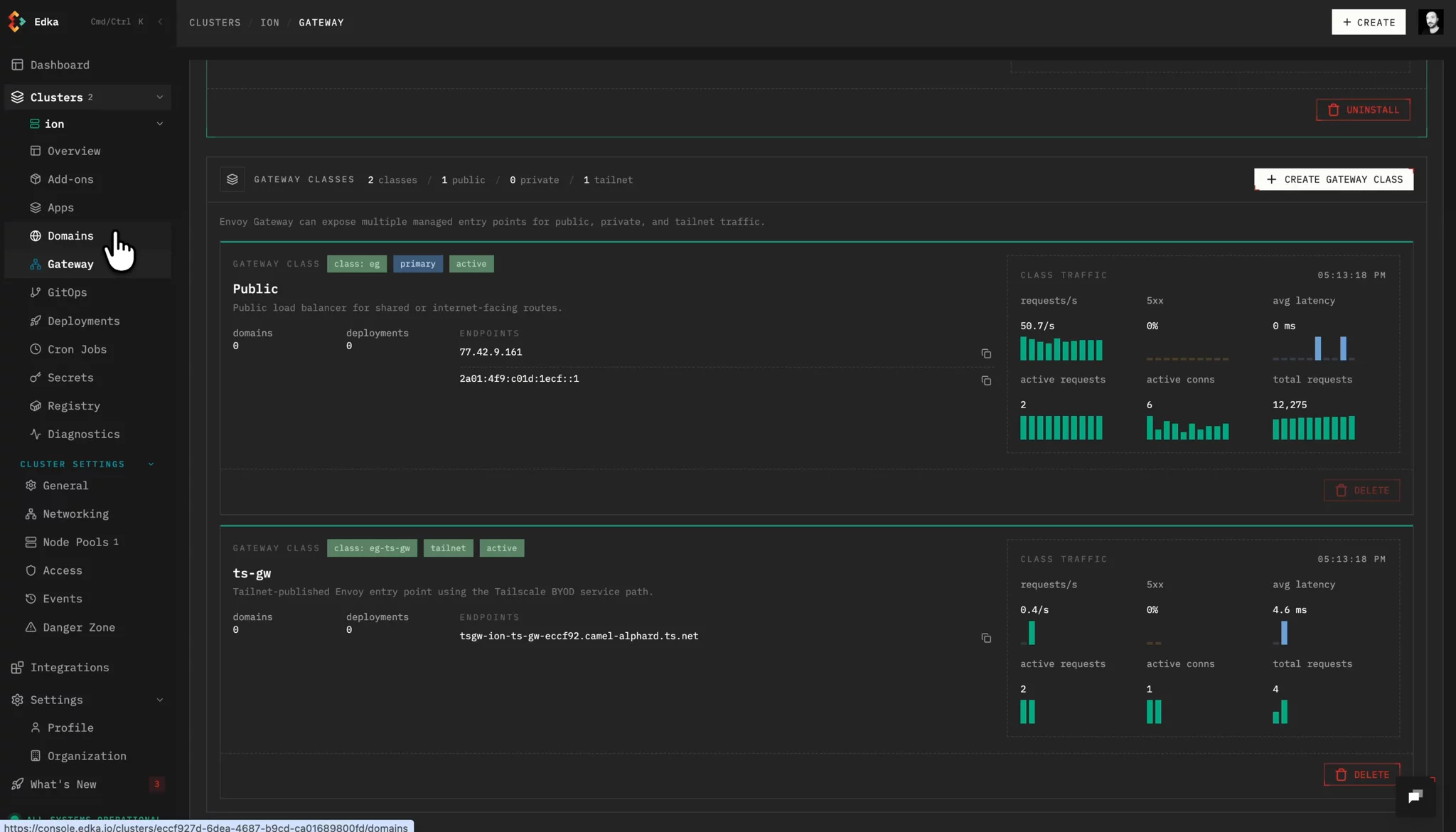Collapse the Settings section chevron
The image size is (1456, 832).
point(159,700)
